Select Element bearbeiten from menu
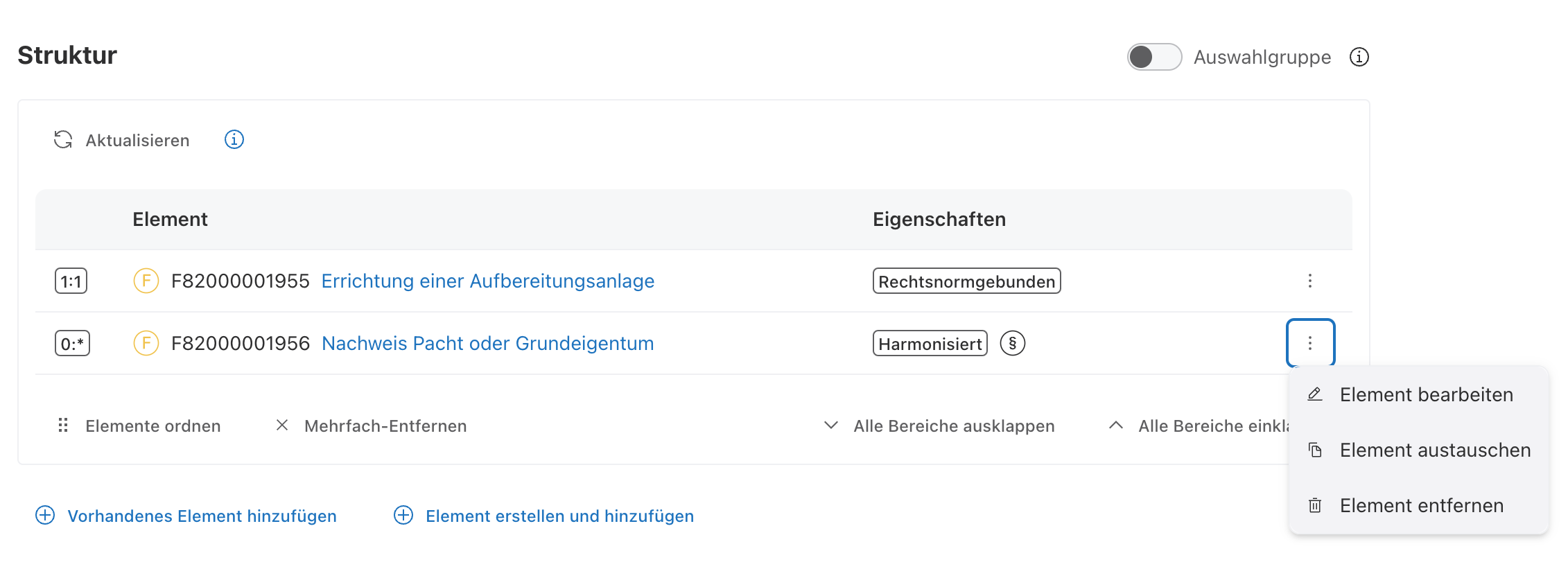This screenshot has width=1568, height=578. coord(1425,395)
